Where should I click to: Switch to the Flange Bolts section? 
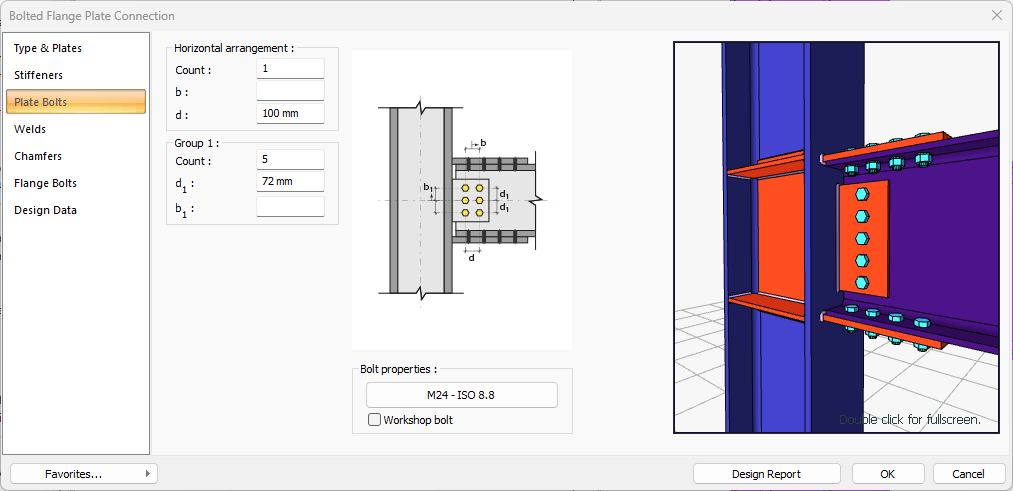pyautogui.click(x=76, y=183)
